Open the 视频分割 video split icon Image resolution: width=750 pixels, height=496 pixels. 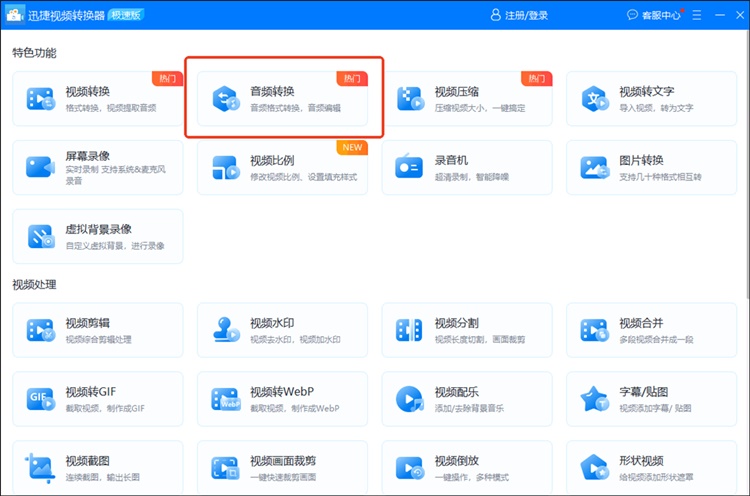pyautogui.click(x=409, y=330)
